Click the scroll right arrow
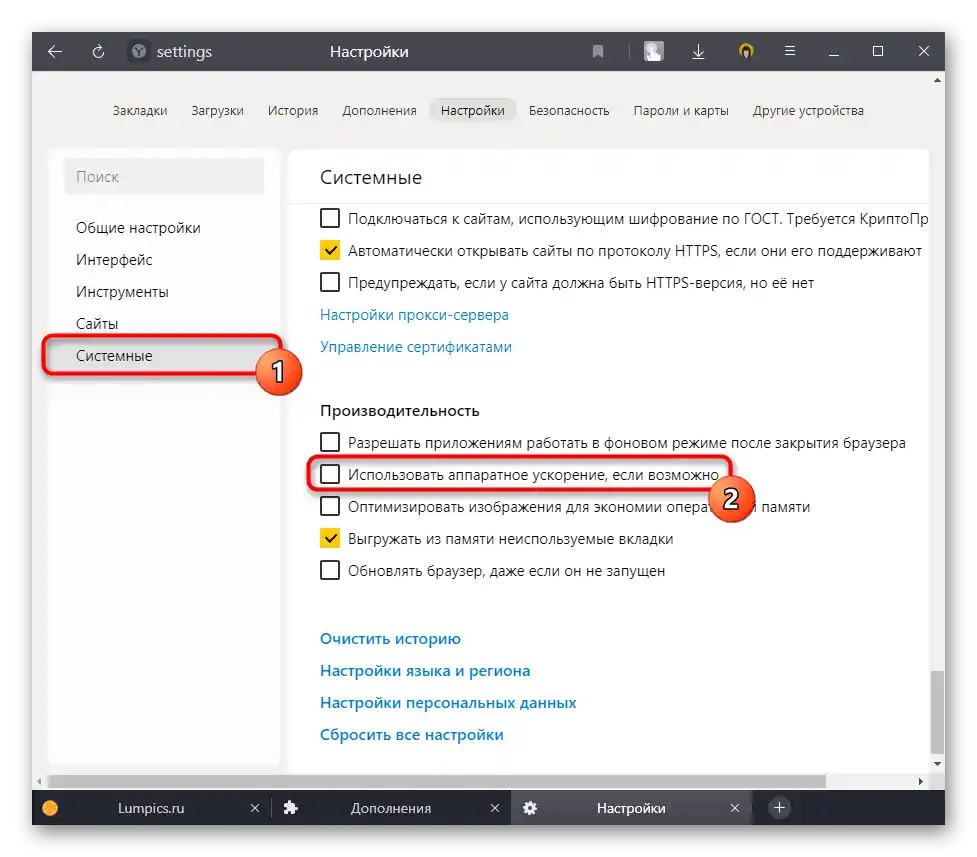 pyautogui.click(x=921, y=781)
